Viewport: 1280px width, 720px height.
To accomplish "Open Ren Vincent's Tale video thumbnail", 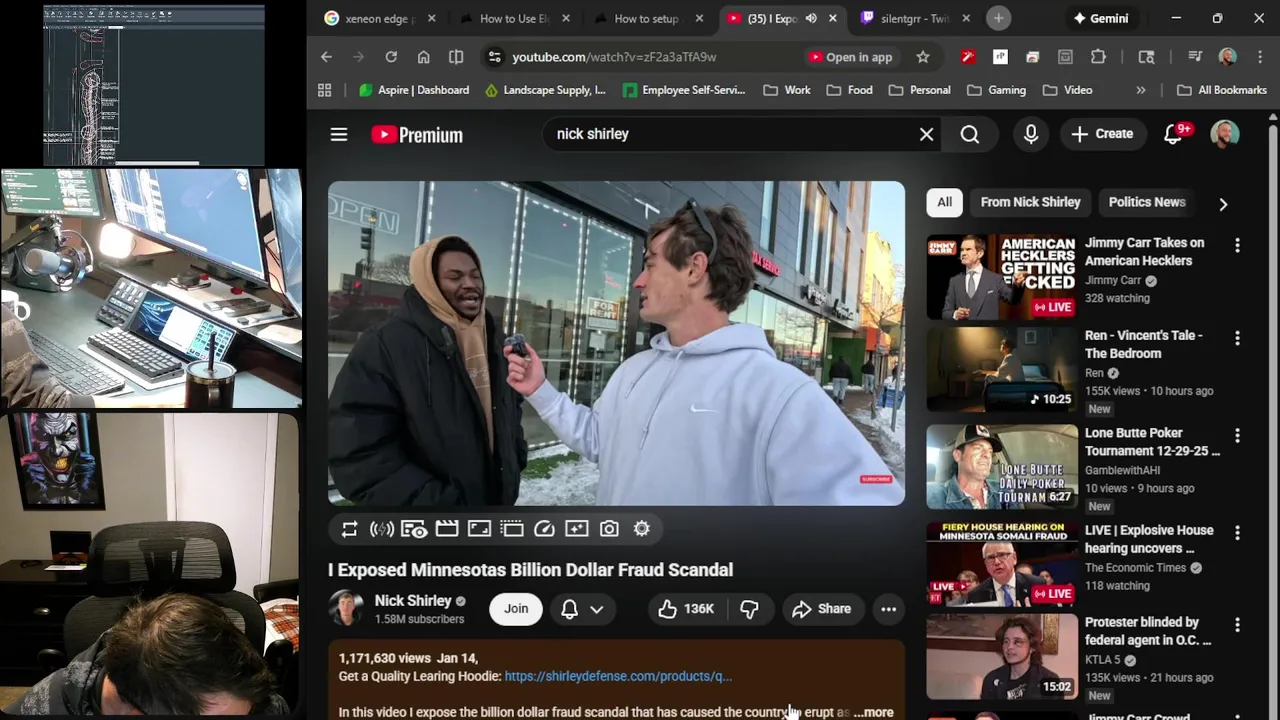I will point(1002,369).
